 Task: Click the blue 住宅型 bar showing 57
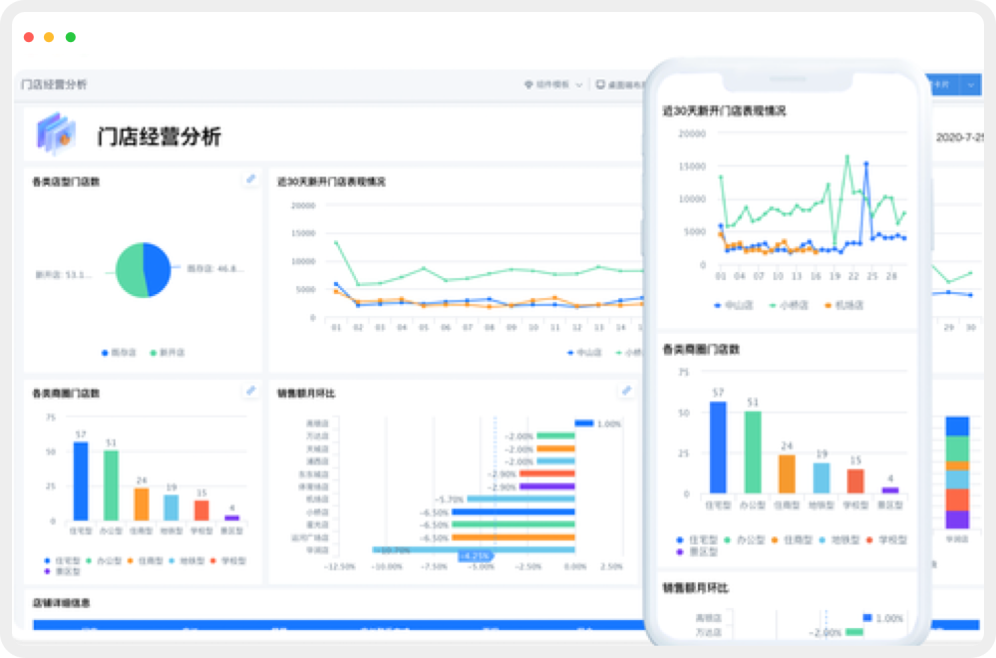click(x=81, y=481)
